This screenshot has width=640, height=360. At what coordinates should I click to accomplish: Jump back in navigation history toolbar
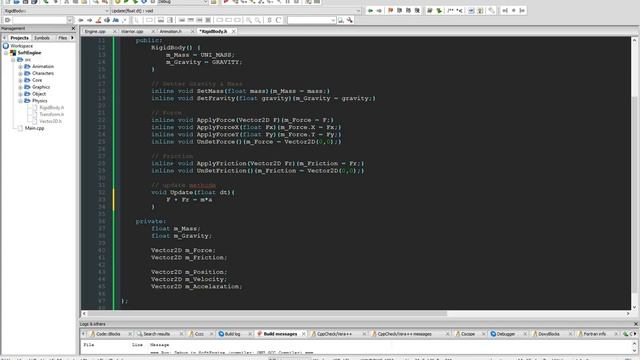tap(370, 11)
